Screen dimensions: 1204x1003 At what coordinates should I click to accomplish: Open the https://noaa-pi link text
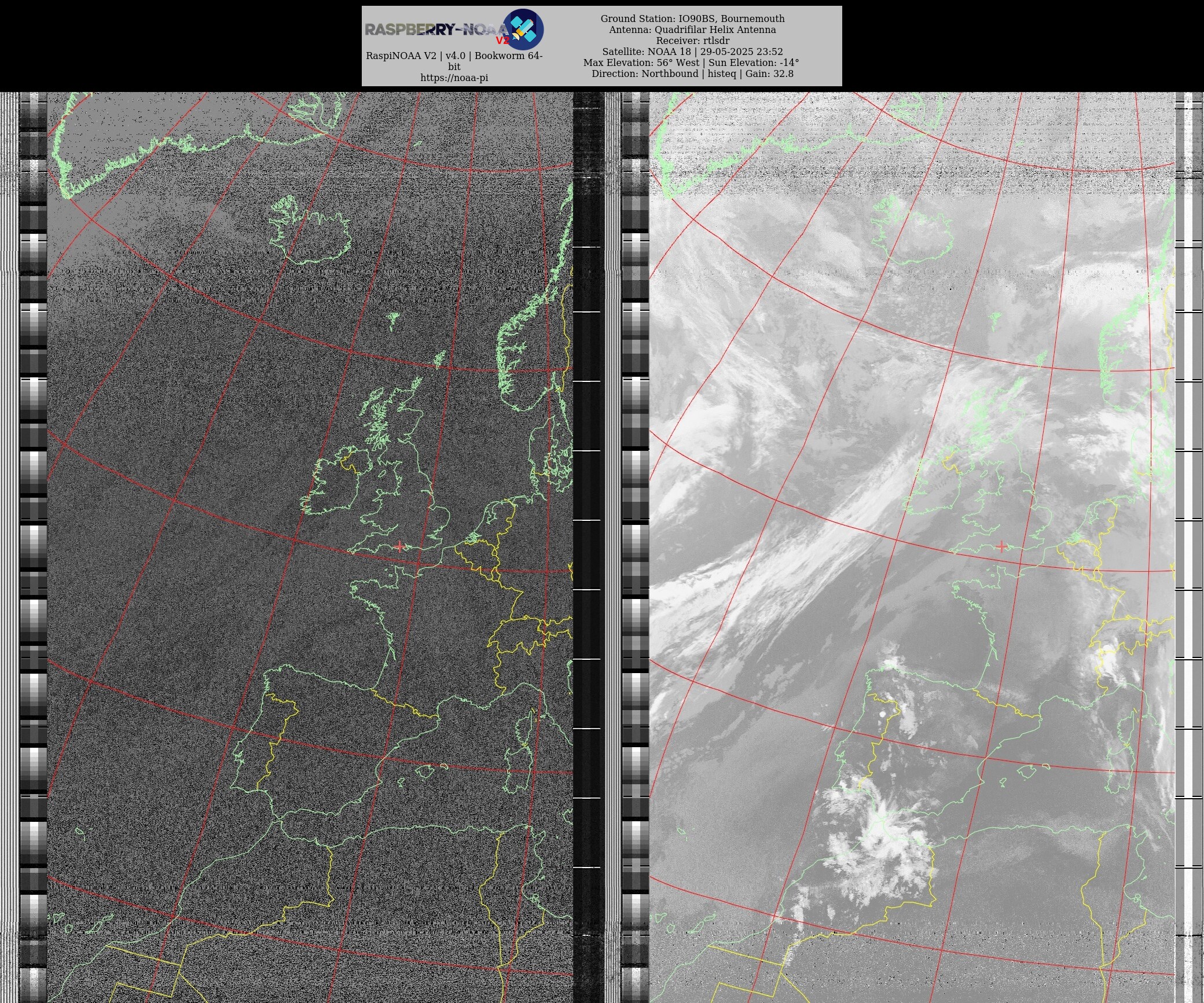(454, 78)
